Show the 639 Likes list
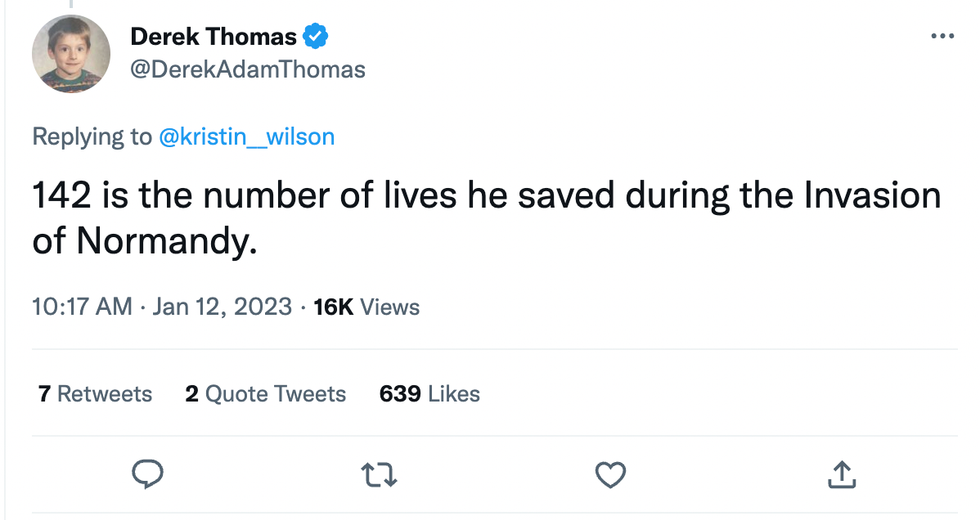The width and height of the screenshot is (980, 520). point(429,394)
